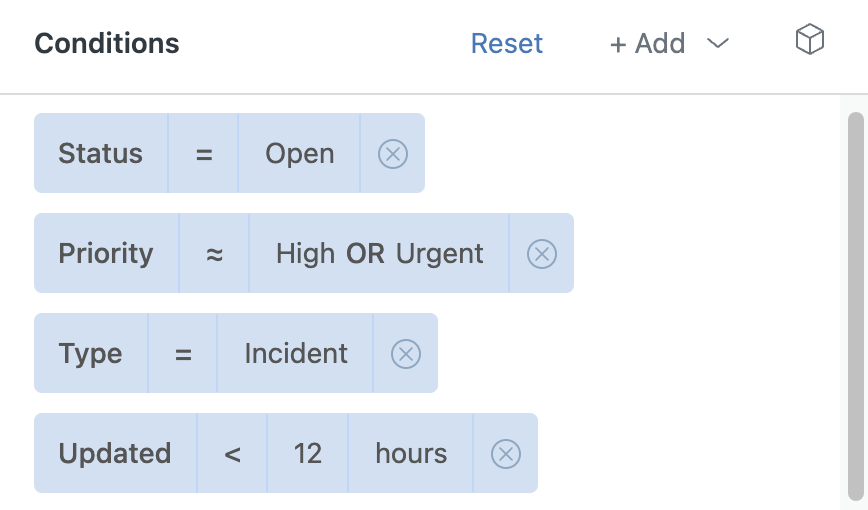The image size is (868, 510).
Task: Change the Updated less-than operator
Action: 232,454
